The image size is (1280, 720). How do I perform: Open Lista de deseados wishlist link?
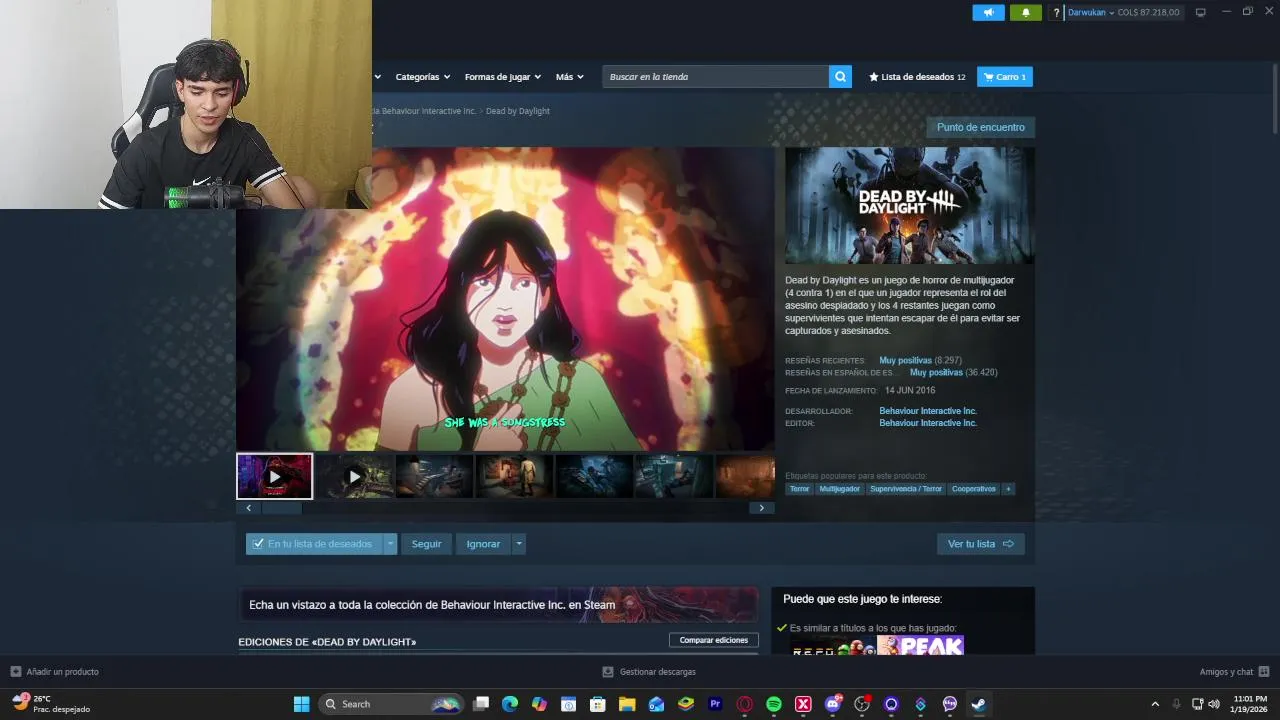pos(917,76)
